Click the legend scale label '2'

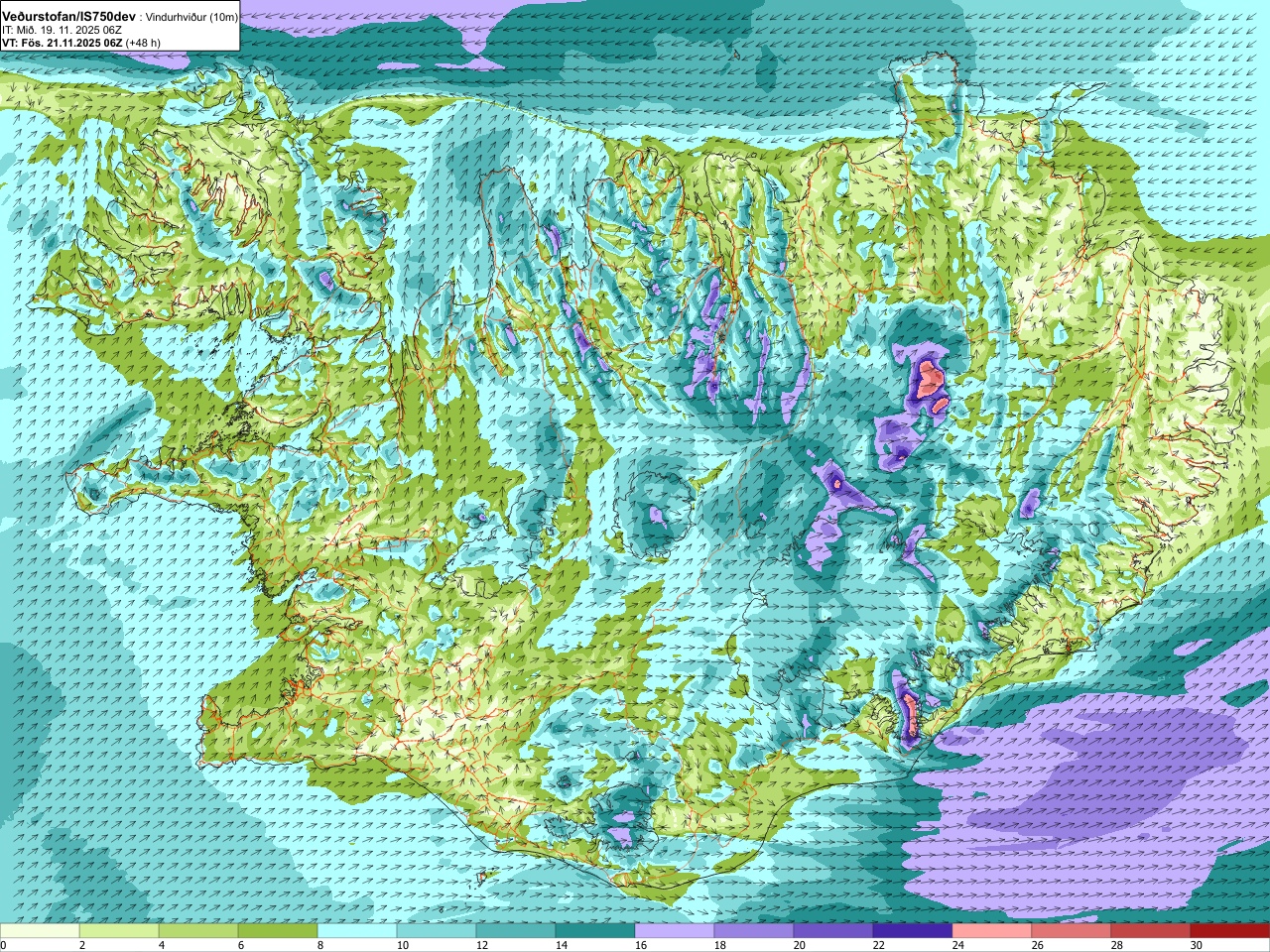coord(82,945)
